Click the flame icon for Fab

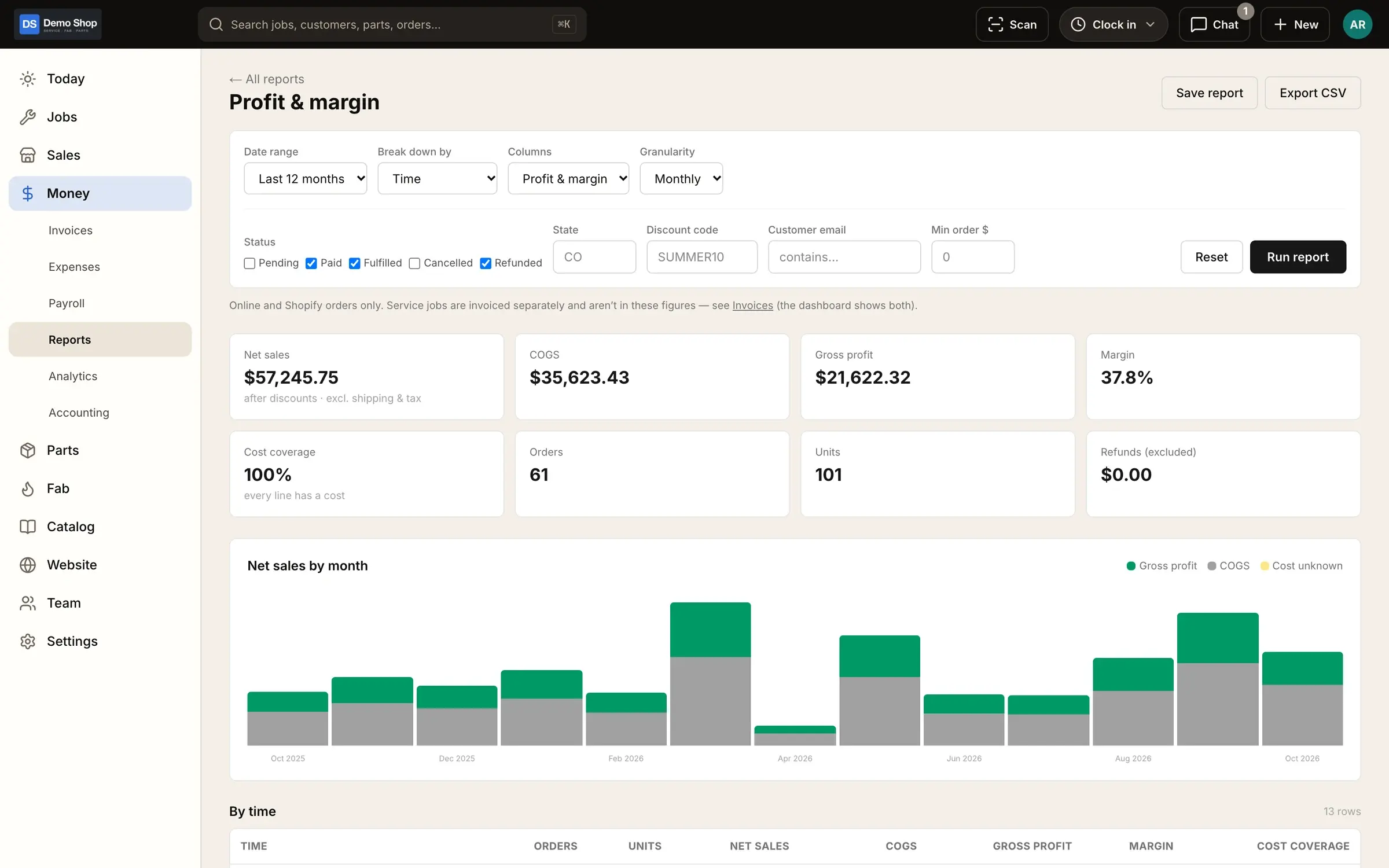pos(28,488)
